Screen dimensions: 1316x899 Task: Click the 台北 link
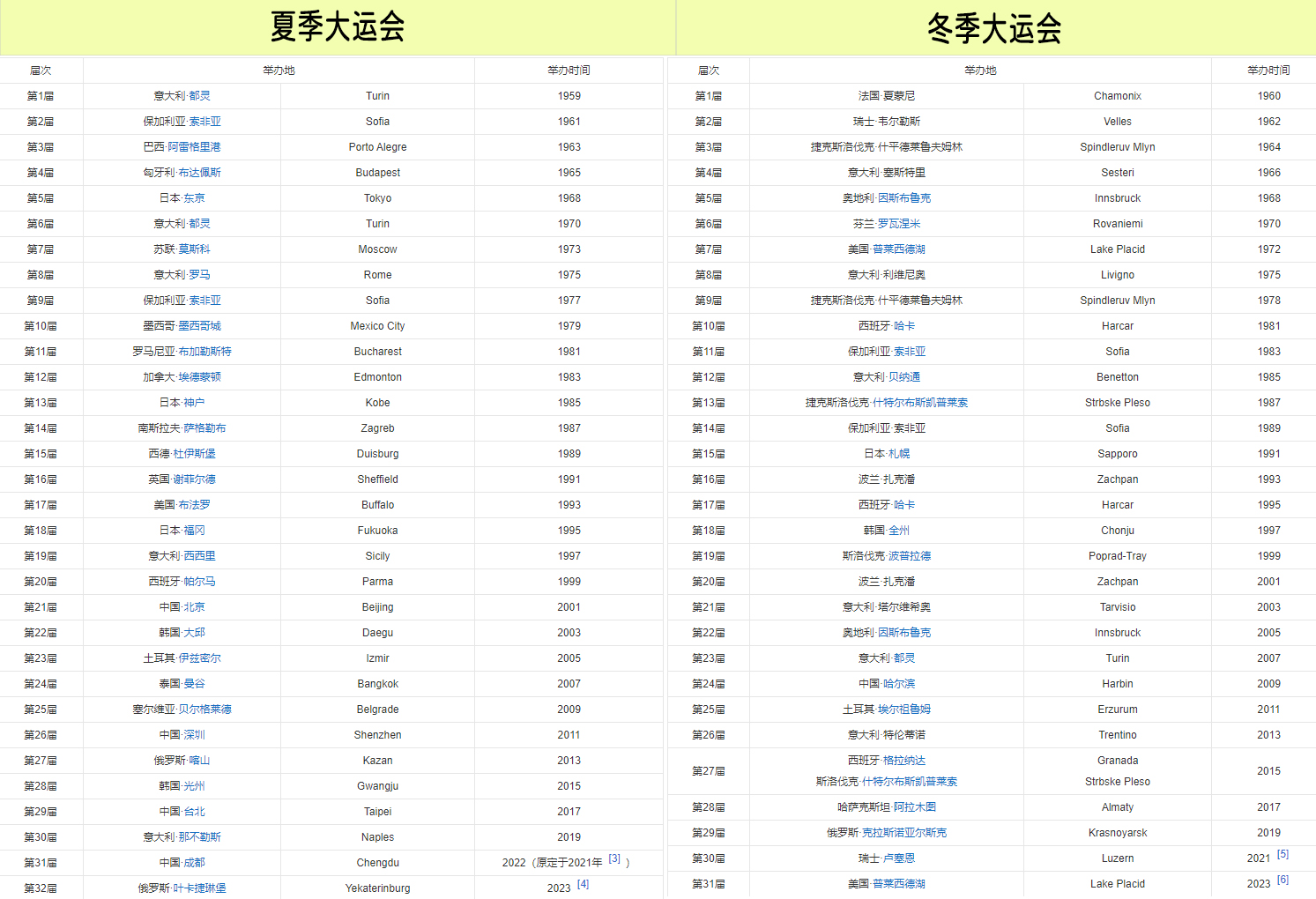point(195,812)
